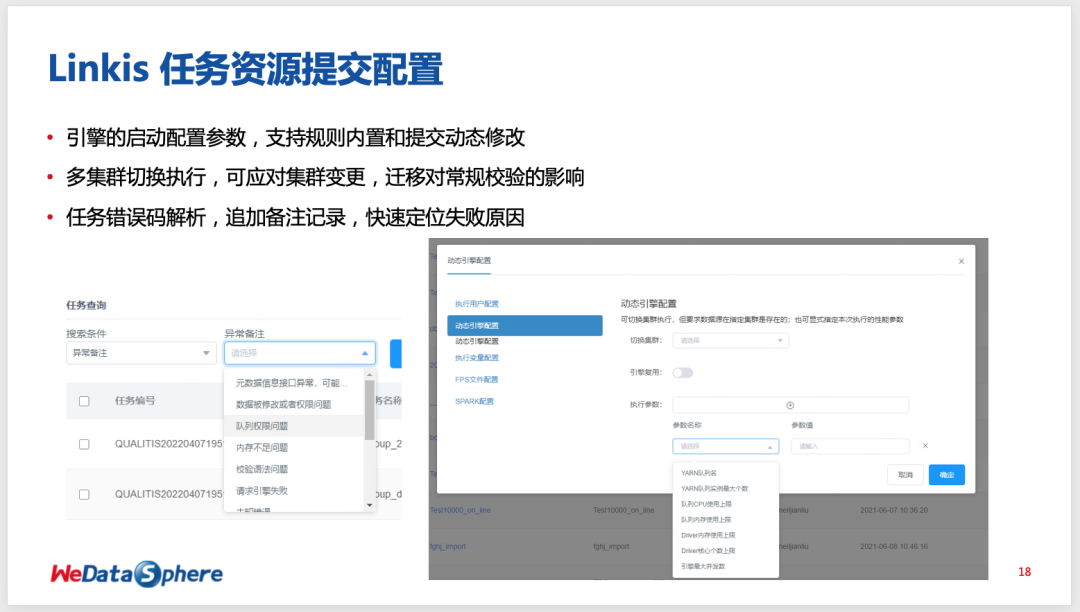Click the scroll-up arrow in the 异常备注 list
1080x612 pixels.
pos(370,375)
